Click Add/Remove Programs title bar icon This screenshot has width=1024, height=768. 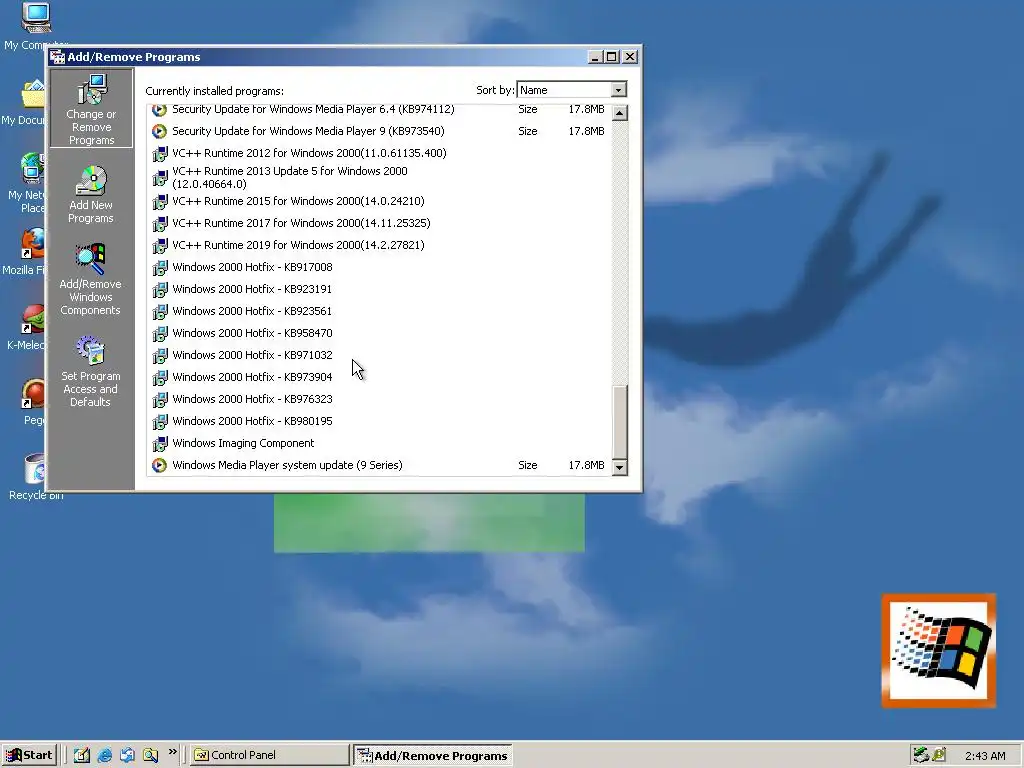(x=57, y=57)
